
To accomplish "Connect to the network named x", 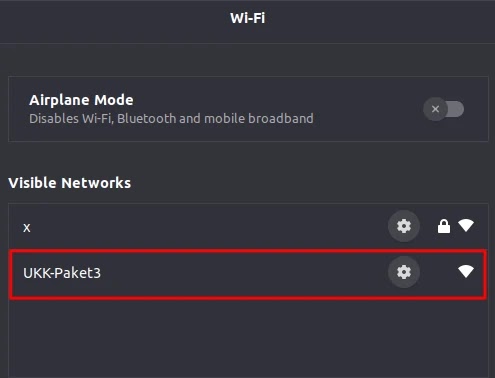I will [248, 227].
